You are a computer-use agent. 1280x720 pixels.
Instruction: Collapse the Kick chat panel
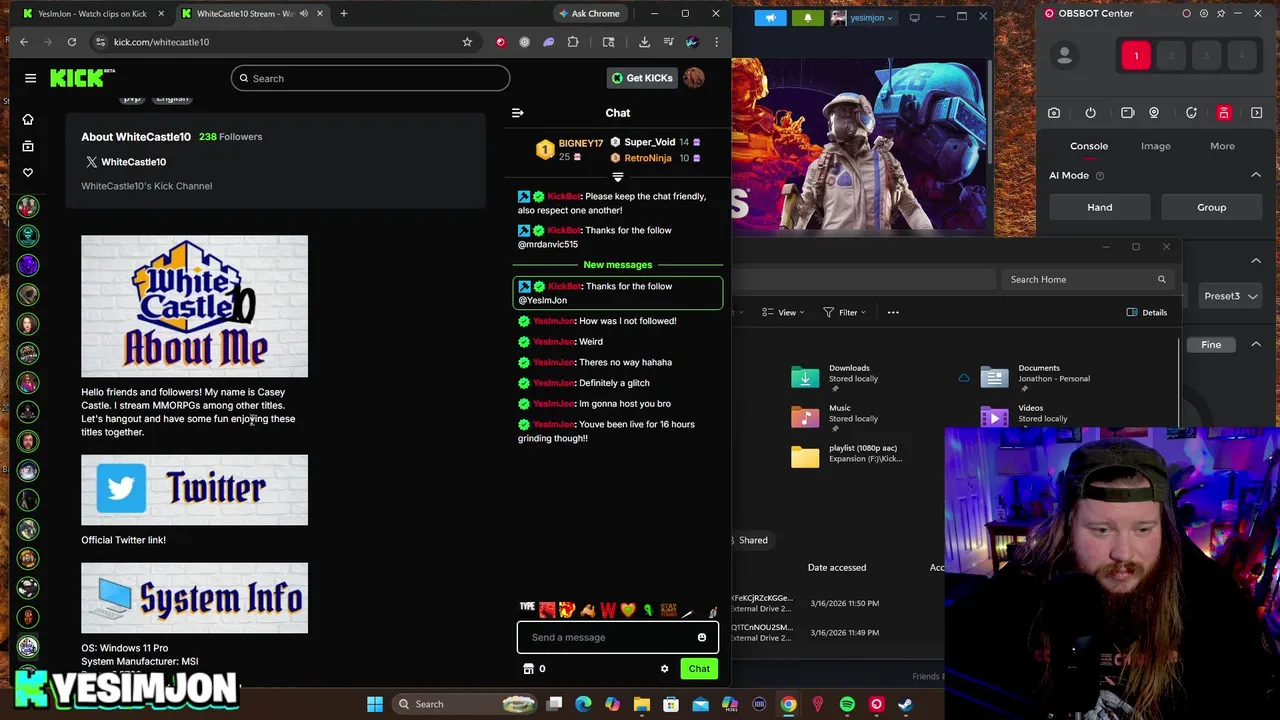517,113
